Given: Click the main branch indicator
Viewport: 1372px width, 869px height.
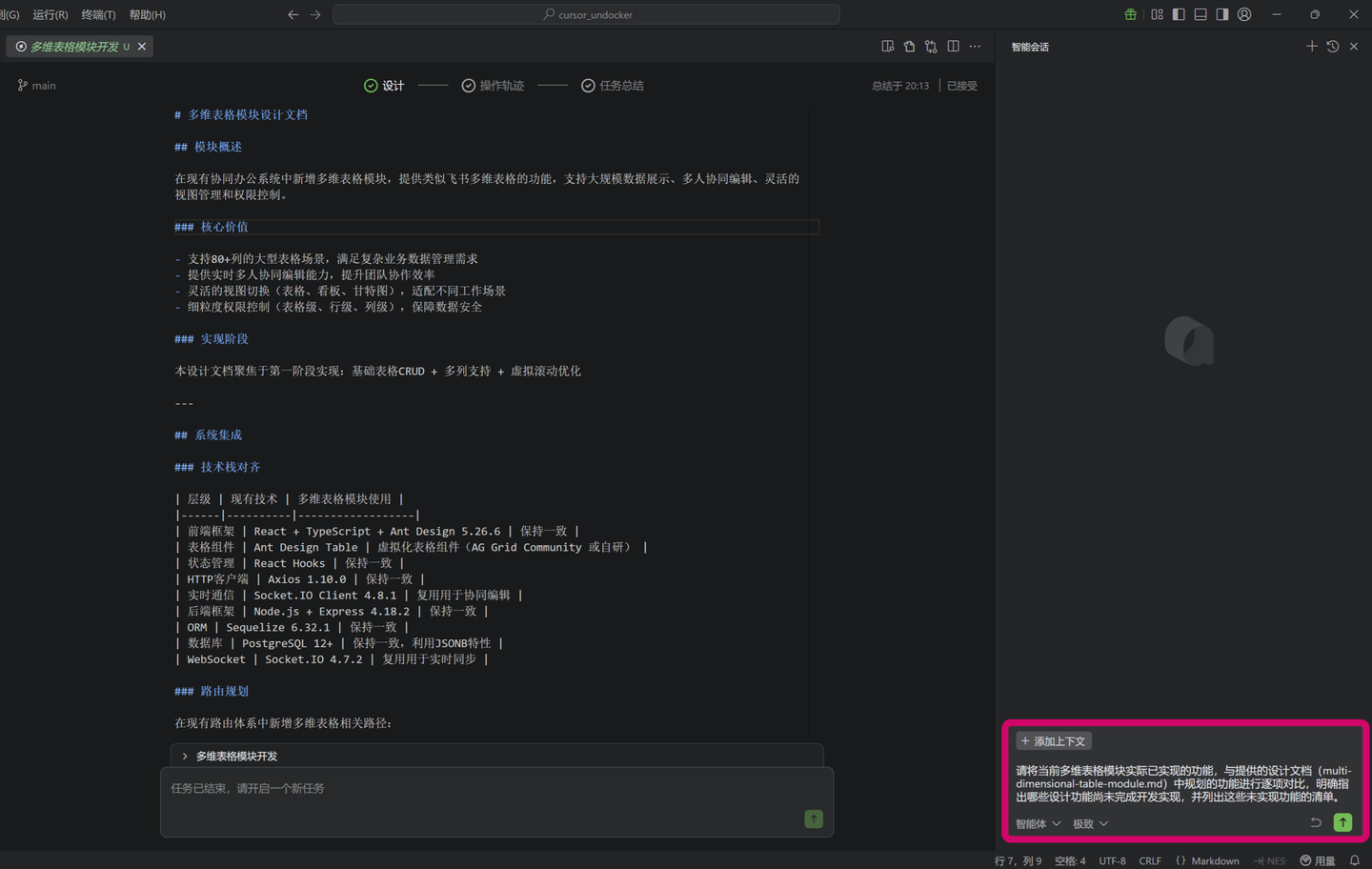Looking at the screenshot, I should (x=36, y=85).
